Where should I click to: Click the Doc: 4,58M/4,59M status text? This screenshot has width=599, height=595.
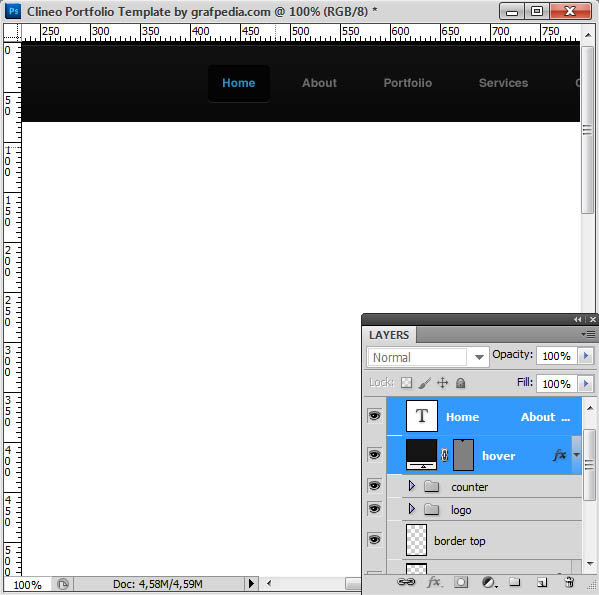[x=157, y=584]
